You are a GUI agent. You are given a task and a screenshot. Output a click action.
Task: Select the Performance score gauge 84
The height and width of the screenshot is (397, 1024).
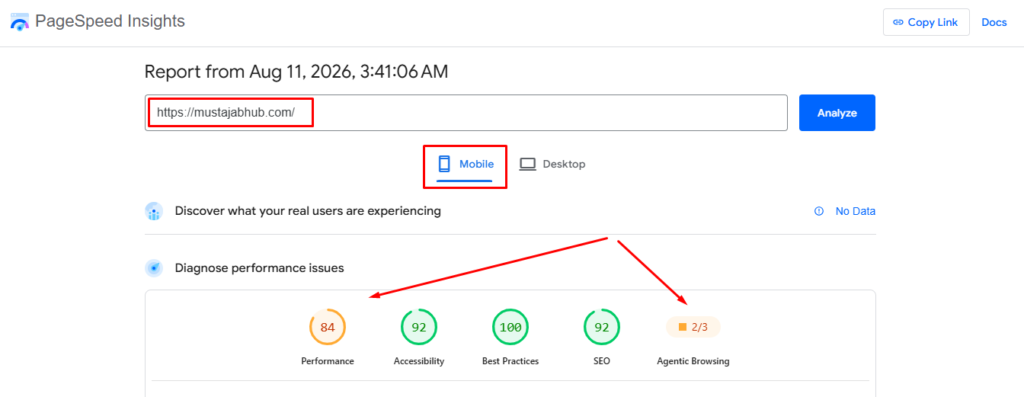tap(327, 327)
